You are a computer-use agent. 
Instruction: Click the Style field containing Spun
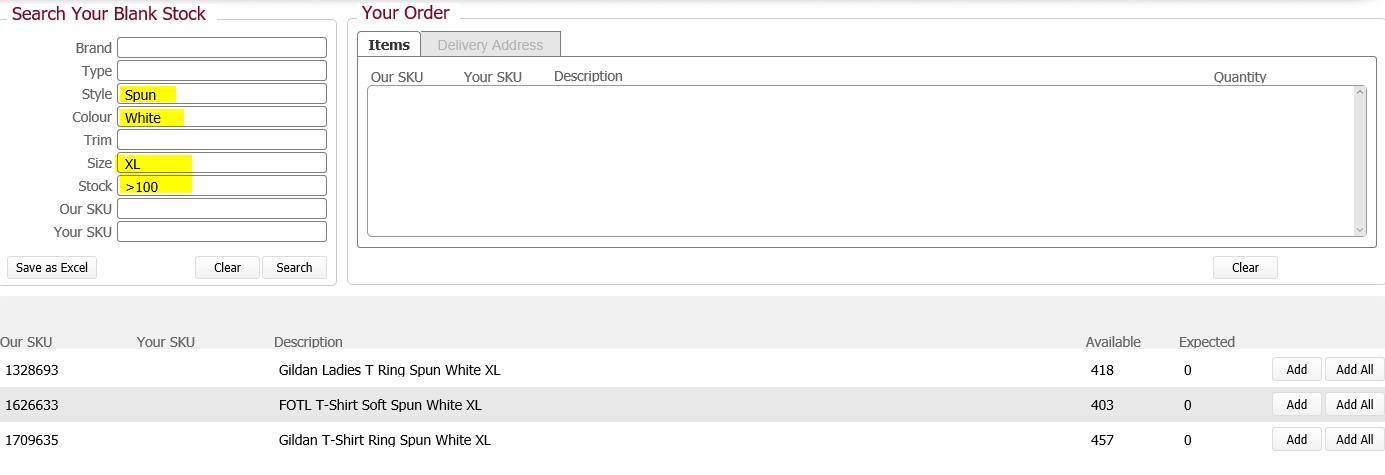(x=222, y=94)
